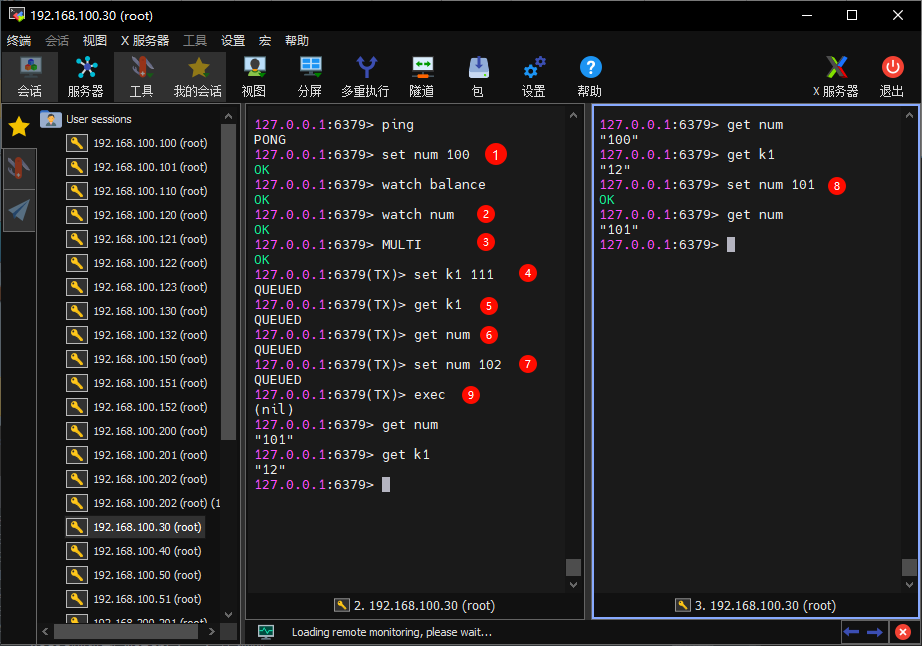Select session 192.168.100.40 (root)
922x646 pixels.
click(x=134, y=551)
